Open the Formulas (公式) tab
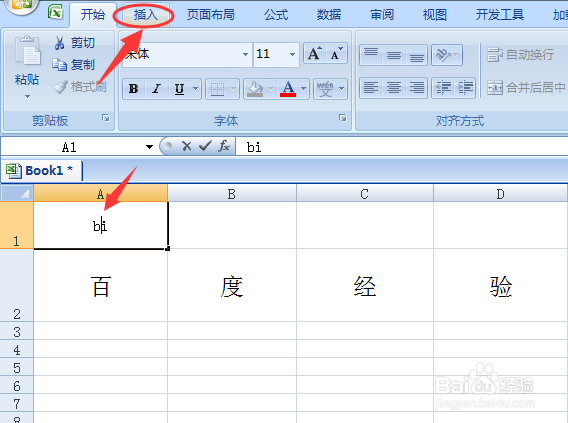568x423 pixels. [x=276, y=15]
